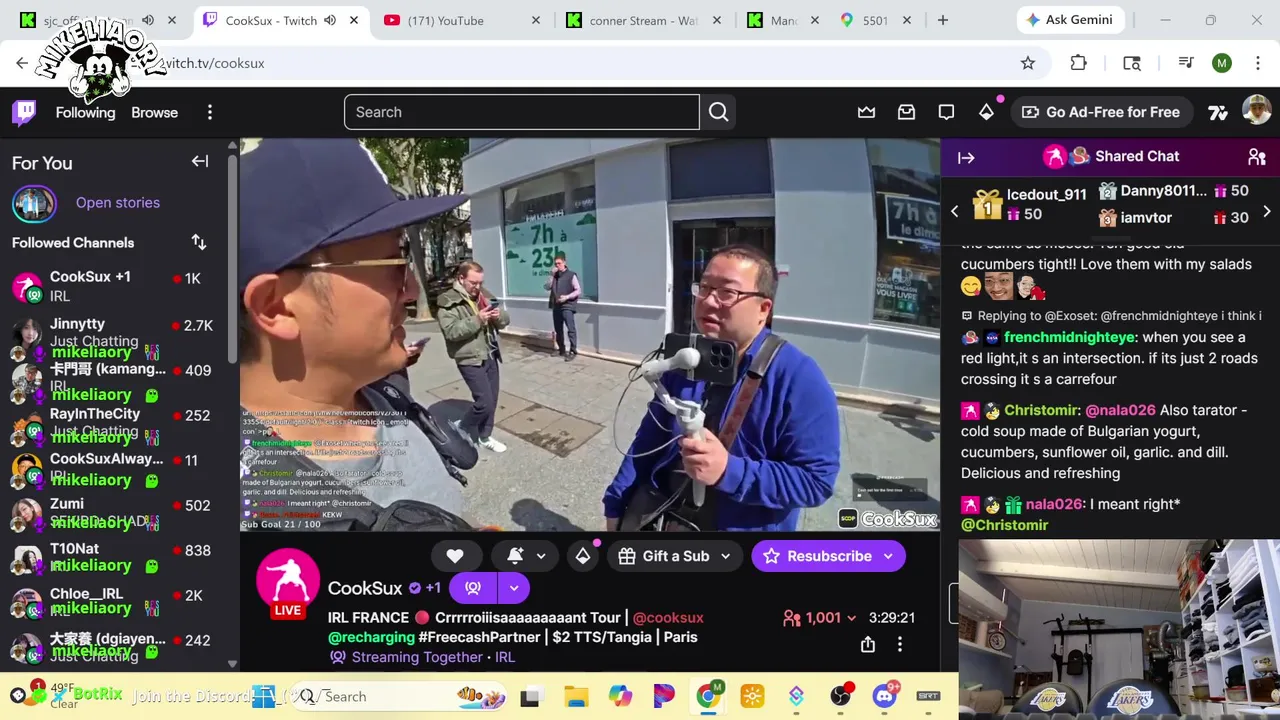Image resolution: width=1280 pixels, height=720 pixels.
Task: Open frenchmidnighteye username in chat
Action: [1069, 337]
